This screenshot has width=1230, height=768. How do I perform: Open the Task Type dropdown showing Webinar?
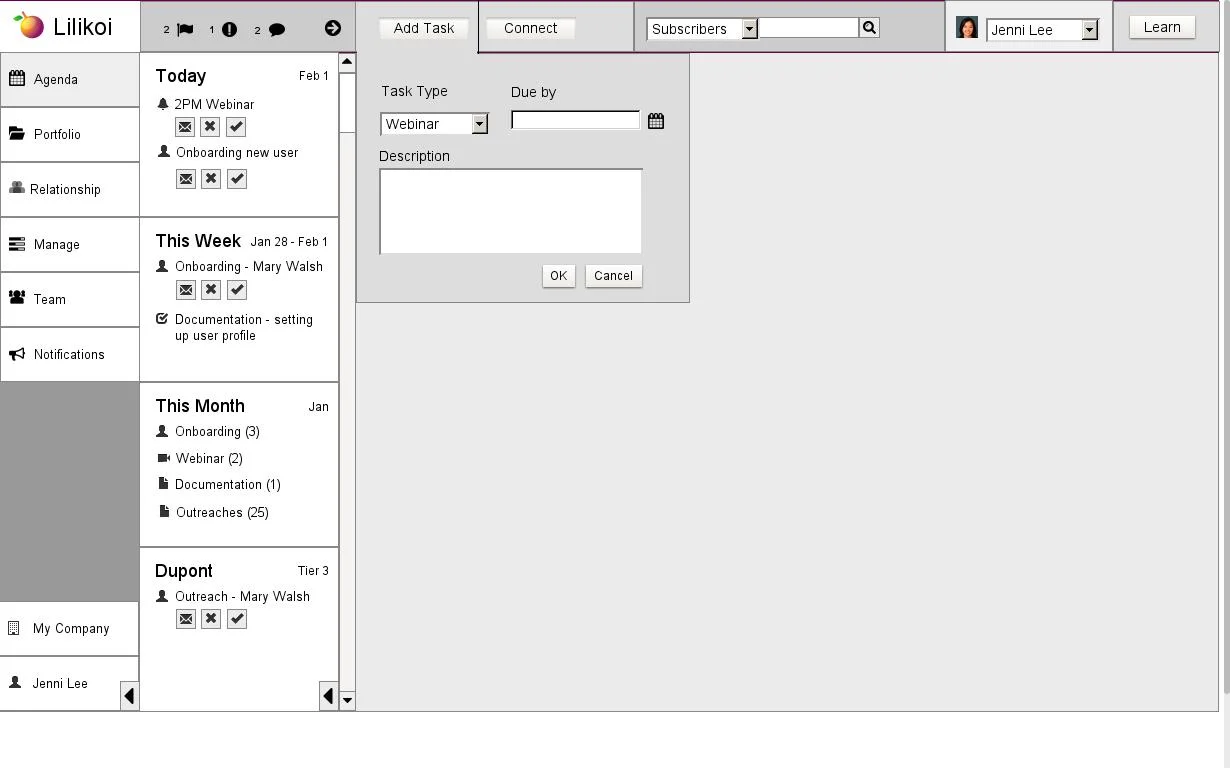point(479,124)
